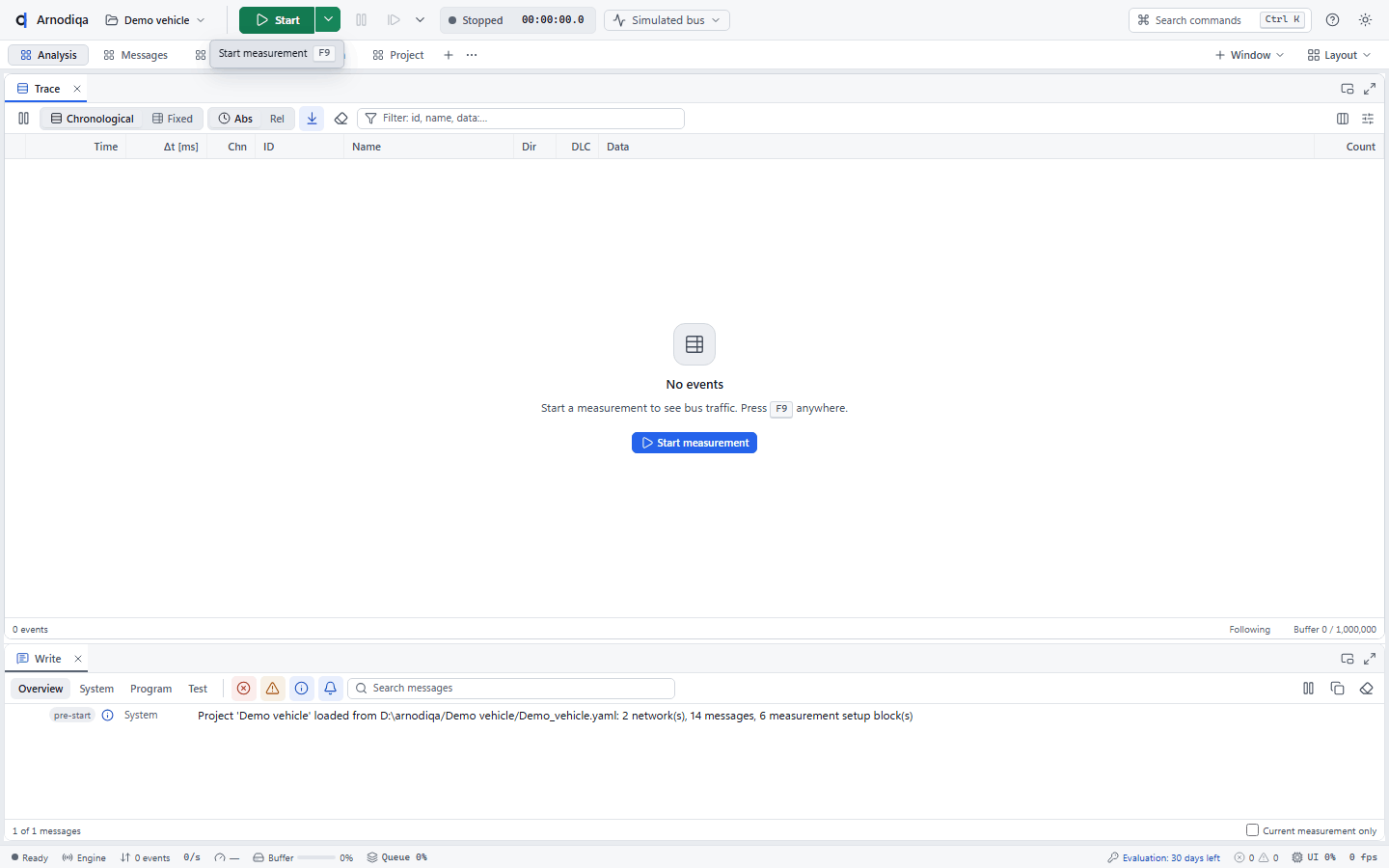Toggle the info messages filter in Write
This screenshot has width=1389, height=868.
[x=301, y=689]
